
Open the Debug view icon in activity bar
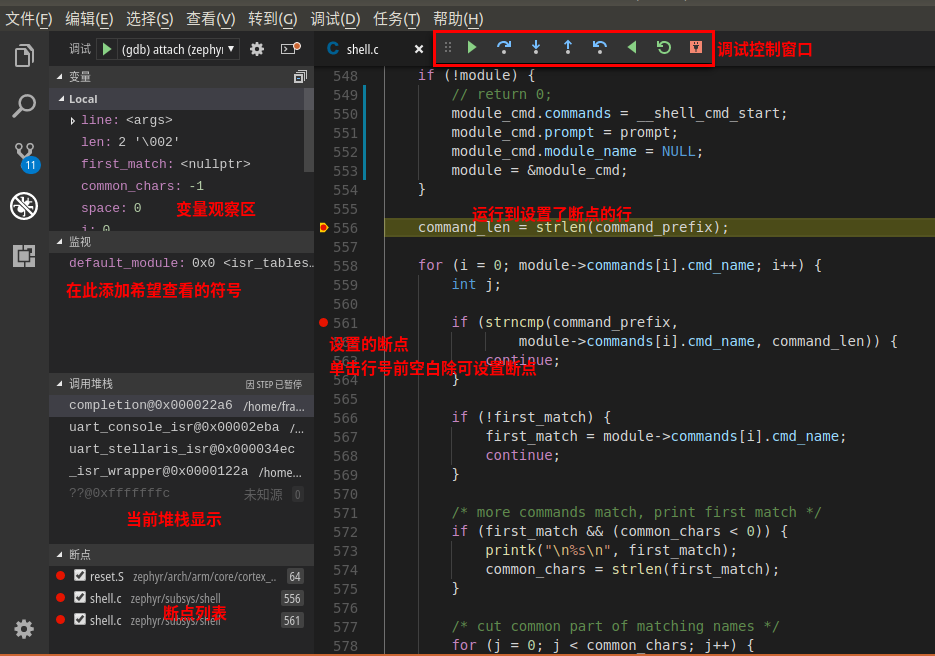pos(24,206)
